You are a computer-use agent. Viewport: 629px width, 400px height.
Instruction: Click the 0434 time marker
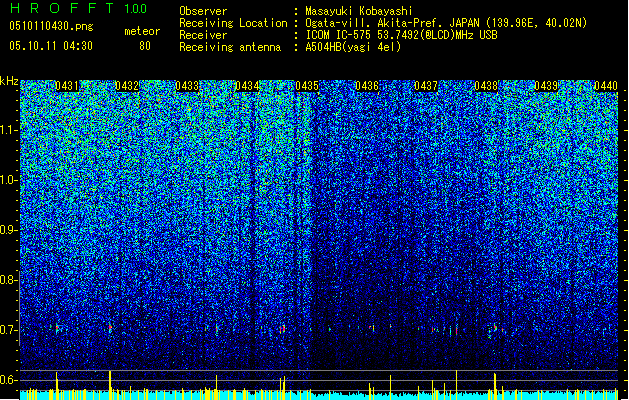247,86
